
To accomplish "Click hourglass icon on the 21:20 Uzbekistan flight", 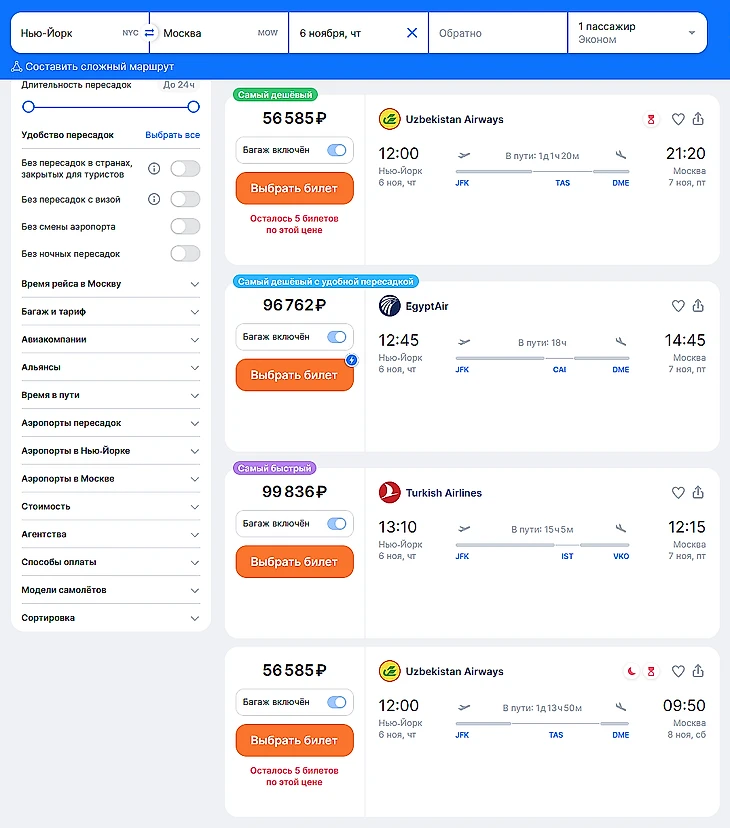I will point(651,119).
